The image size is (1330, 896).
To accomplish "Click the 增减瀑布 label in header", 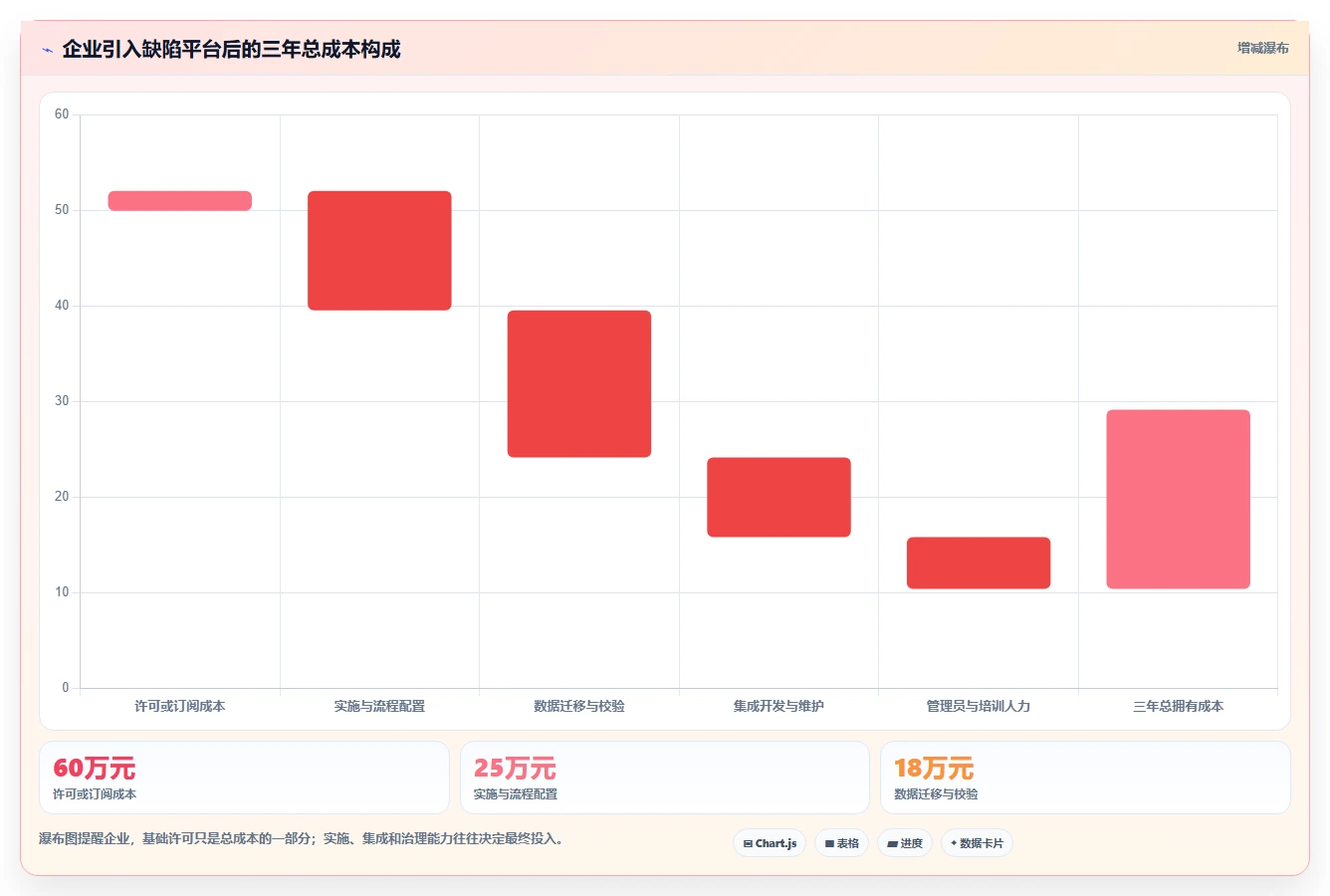I will click(1262, 48).
